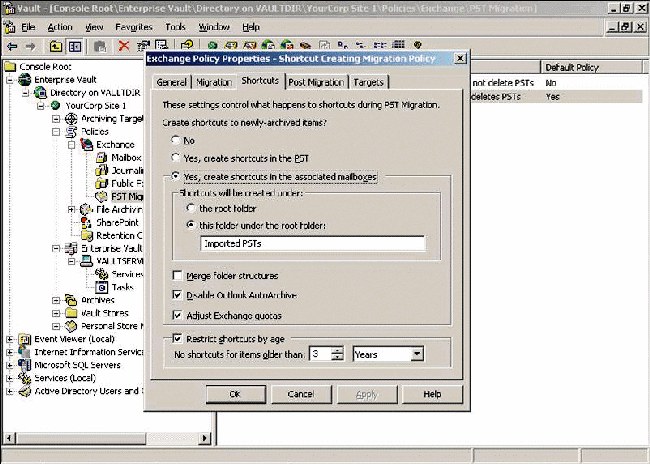Click the Imported PSTs folder name field

(x=310, y=243)
